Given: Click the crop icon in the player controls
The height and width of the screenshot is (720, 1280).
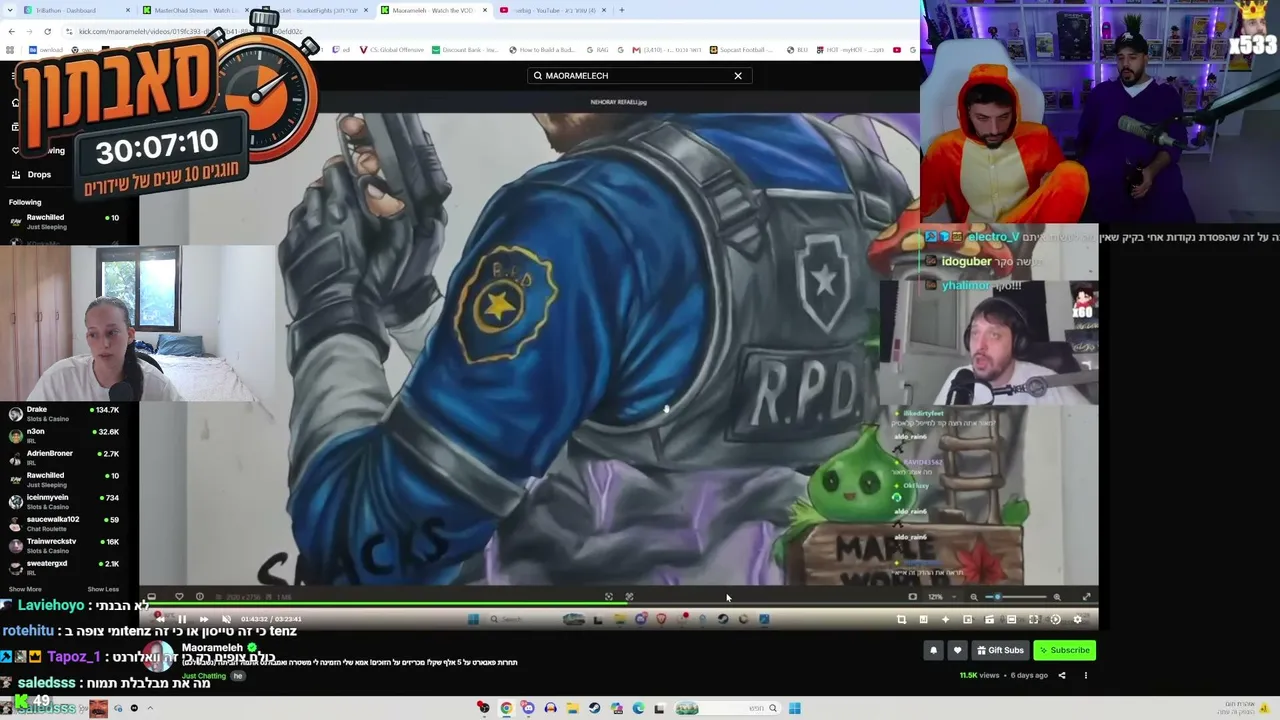Looking at the screenshot, I should tap(901, 620).
